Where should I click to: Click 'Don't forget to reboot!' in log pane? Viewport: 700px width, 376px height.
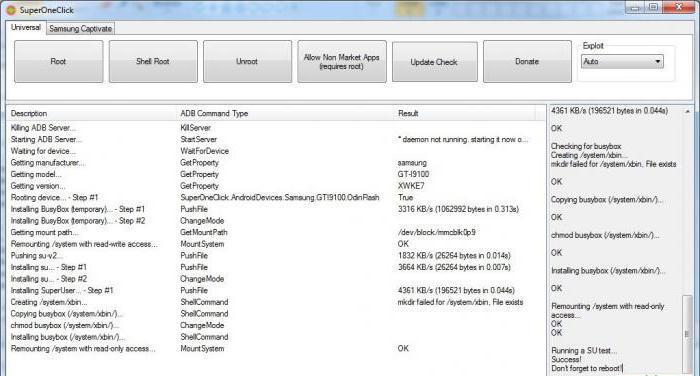[587, 368]
